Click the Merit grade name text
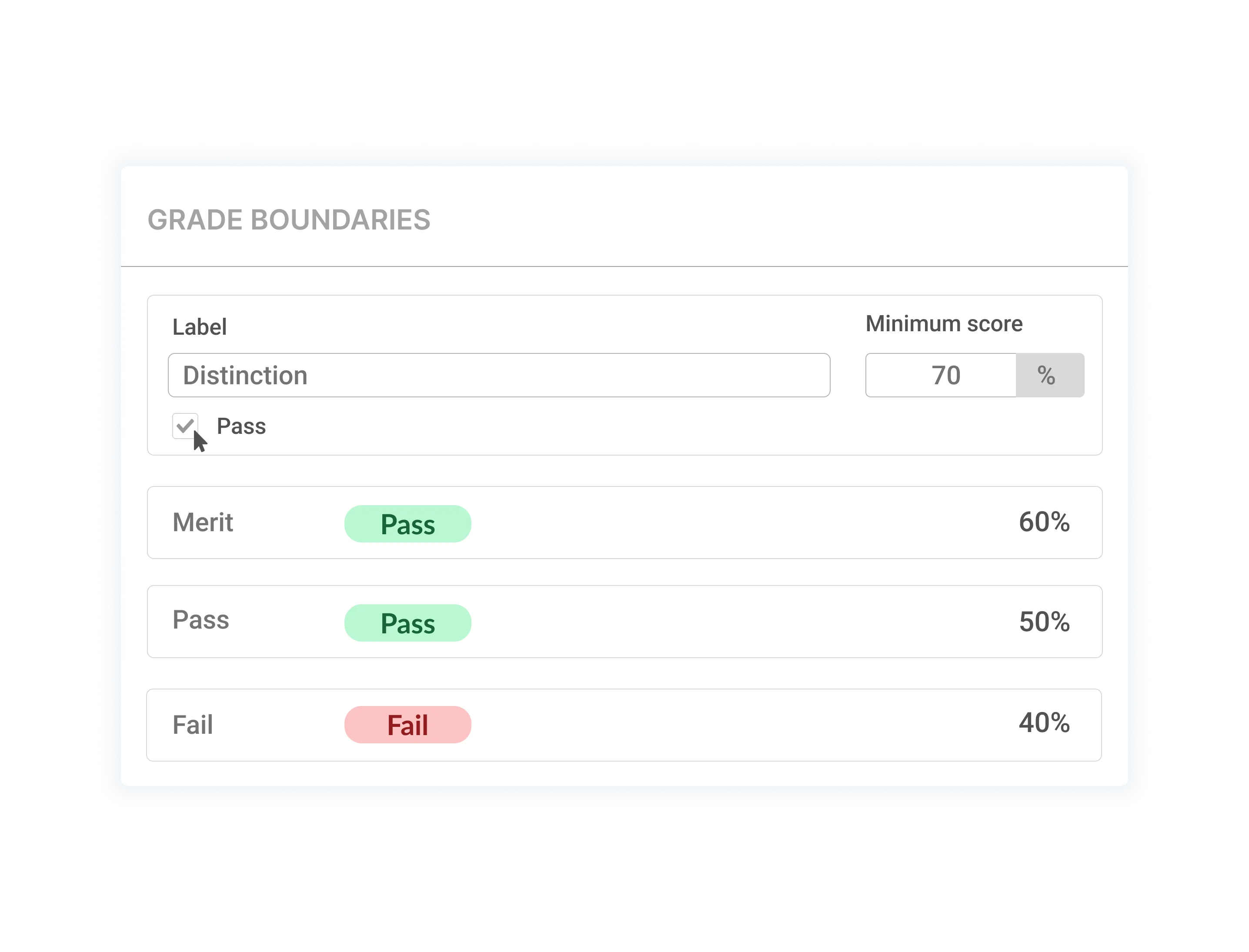The width and height of the screenshot is (1249, 952). pyautogui.click(x=204, y=523)
